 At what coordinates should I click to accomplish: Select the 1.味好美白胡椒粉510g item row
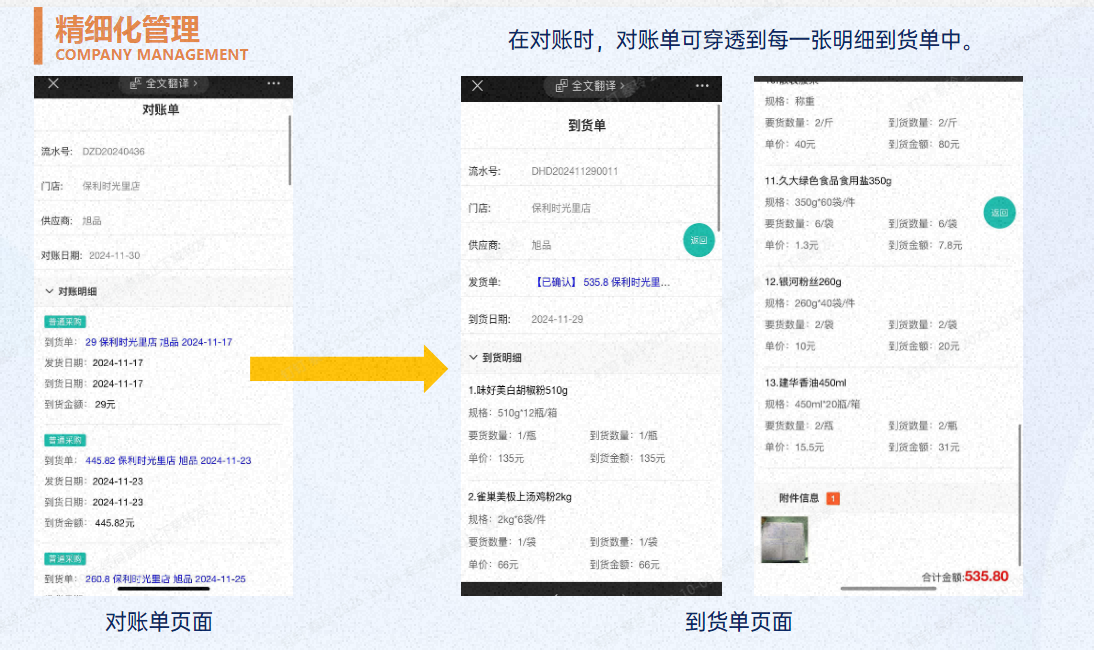click(518, 390)
